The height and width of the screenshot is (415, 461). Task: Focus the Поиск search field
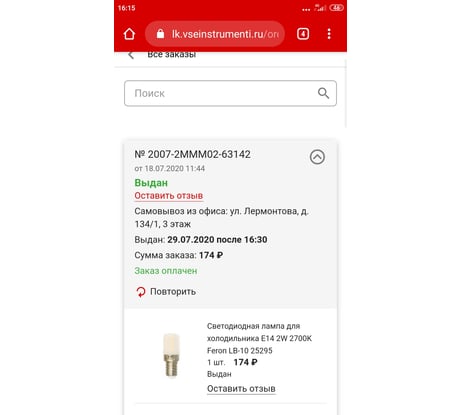tap(230, 93)
